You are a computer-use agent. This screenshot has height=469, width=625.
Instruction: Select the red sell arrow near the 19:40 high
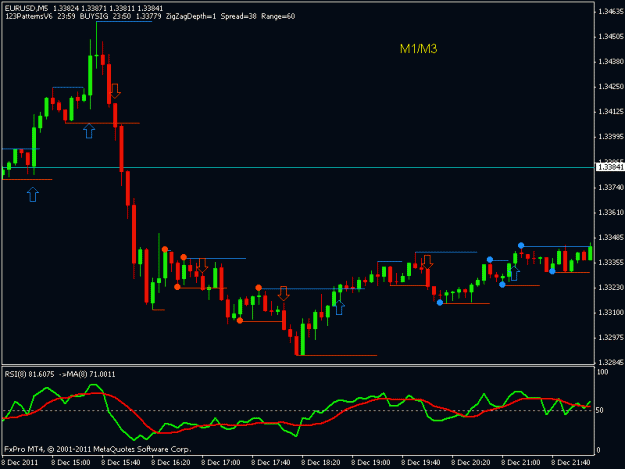coord(427,262)
